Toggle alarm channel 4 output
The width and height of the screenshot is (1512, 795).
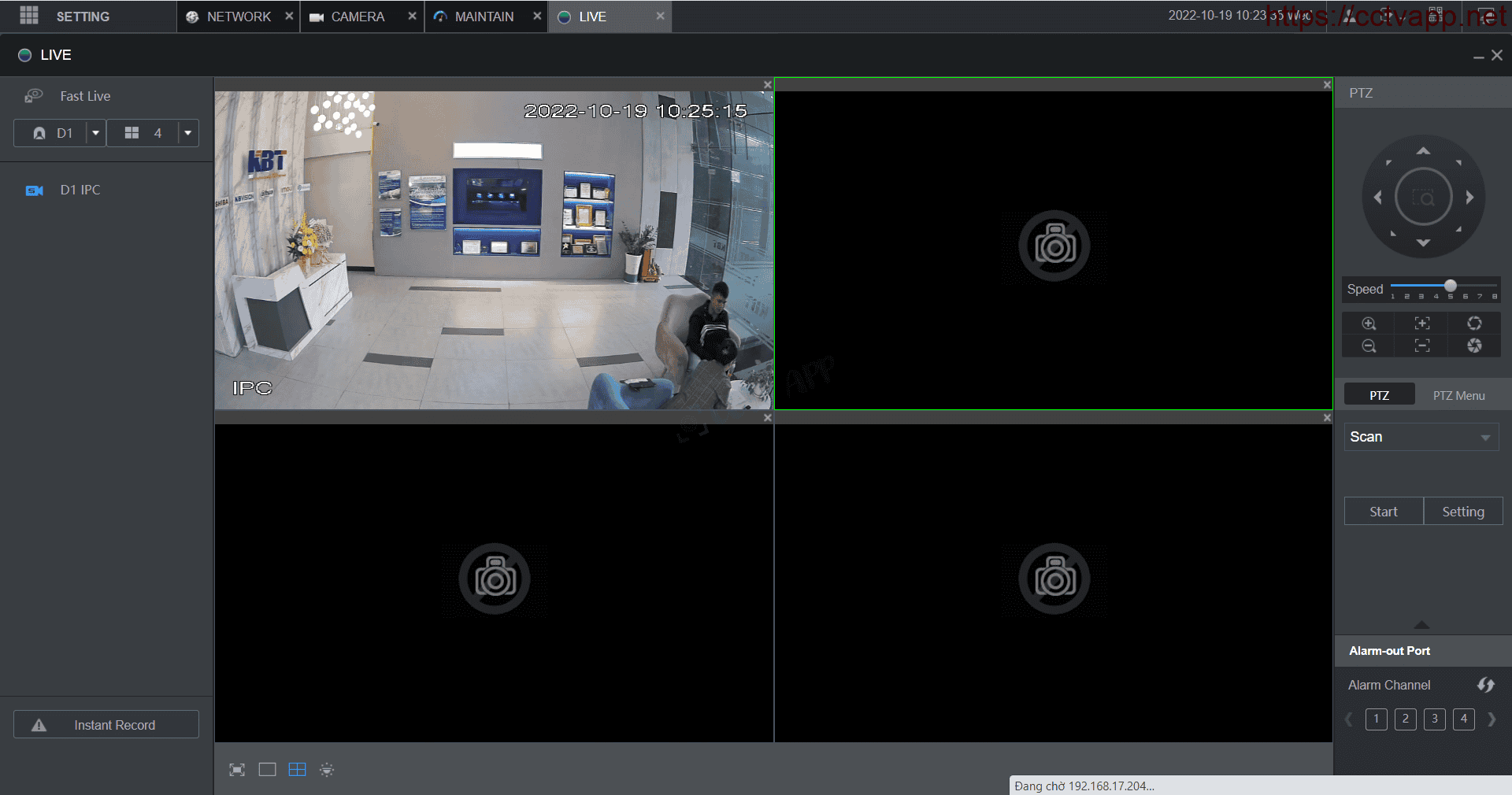coord(1463,719)
